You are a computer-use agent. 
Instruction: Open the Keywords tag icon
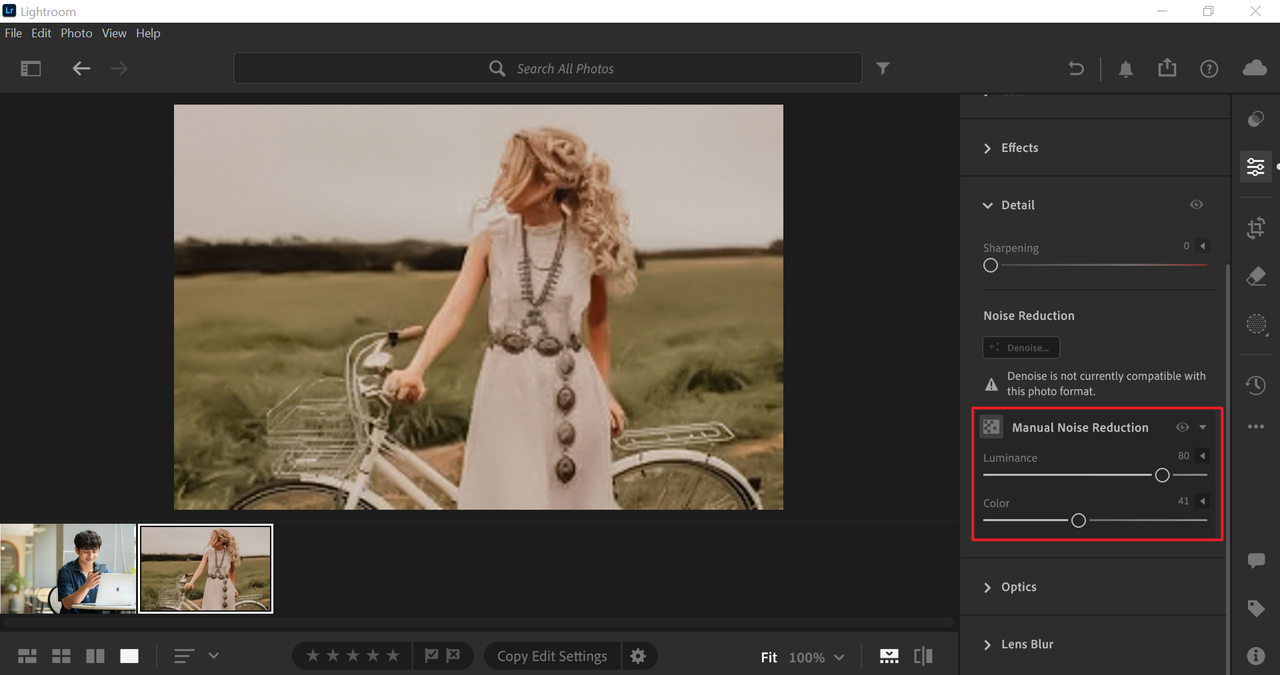point(1256,609)
